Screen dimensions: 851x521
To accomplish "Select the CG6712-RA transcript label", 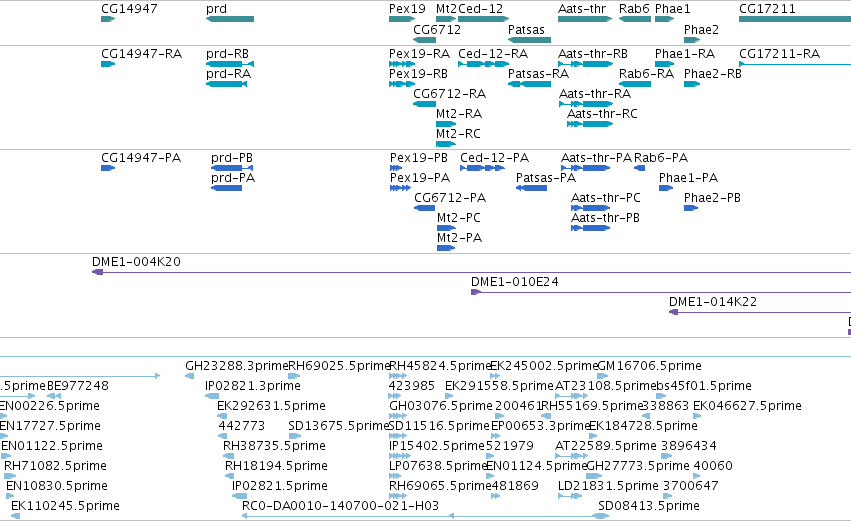I will [x=449, y=94].
